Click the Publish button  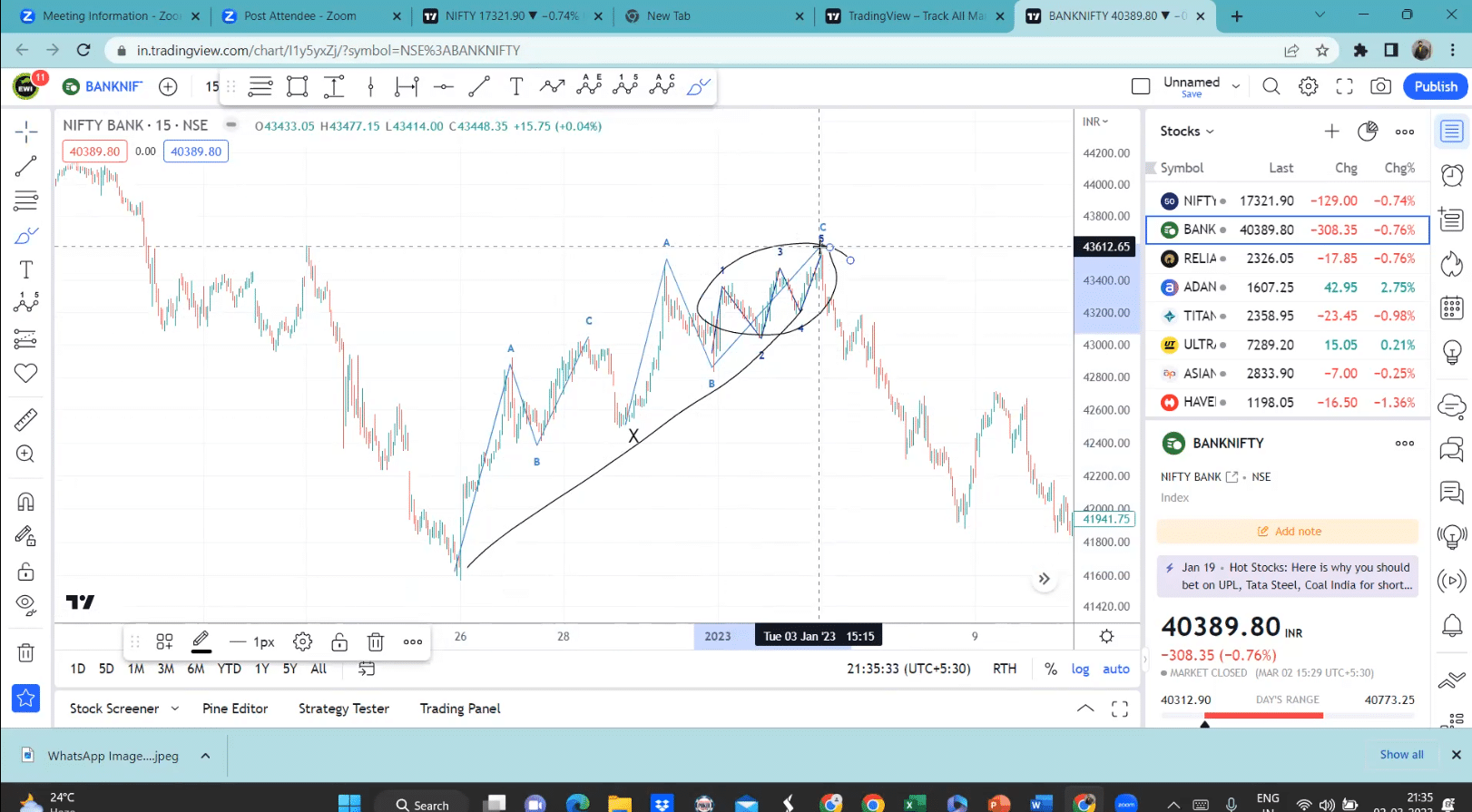[x=1435, y=86]
